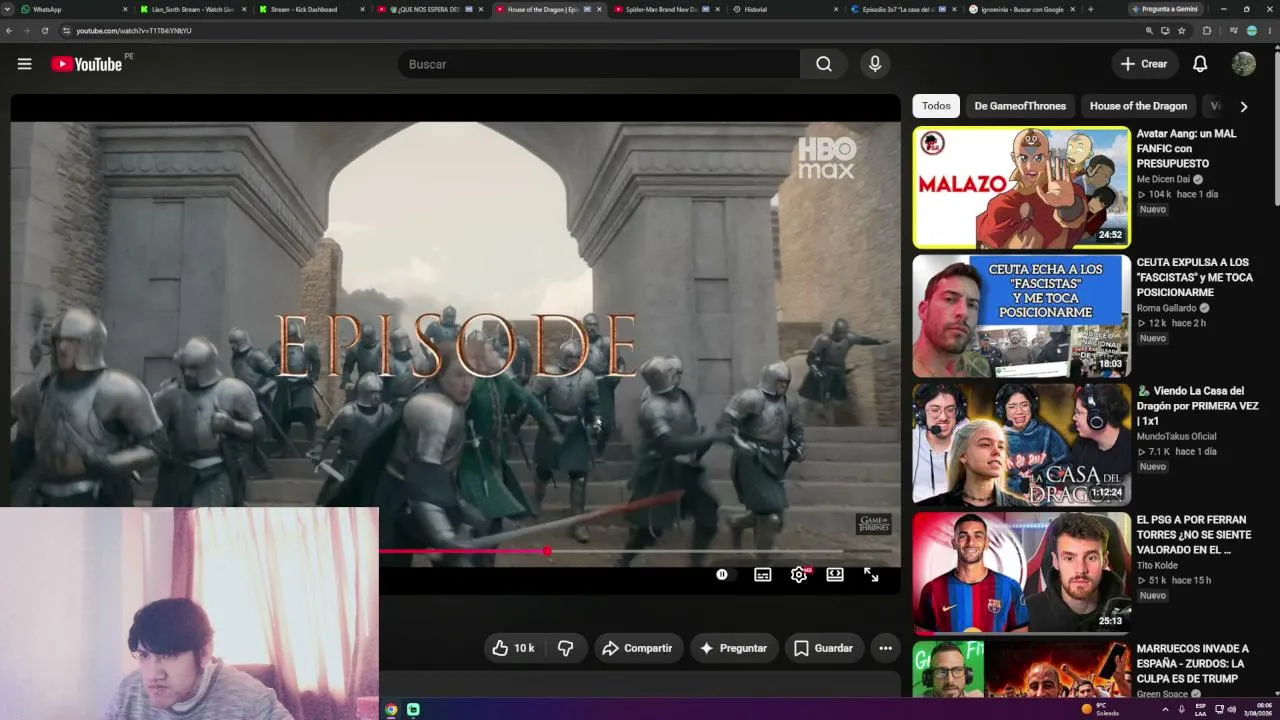Reload the page in the browser
Image resolution: width=1280 pixels, height=720 pixels.
(x=45, y=31)
